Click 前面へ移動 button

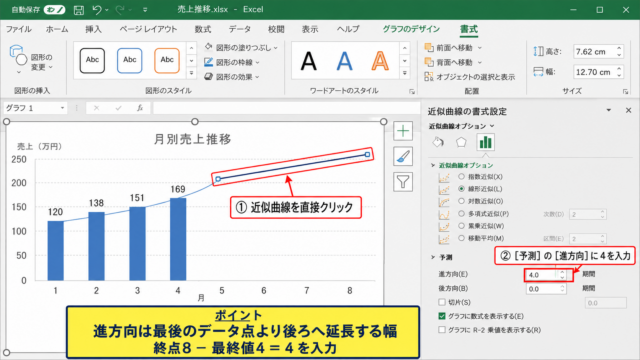tap(453, 48)
